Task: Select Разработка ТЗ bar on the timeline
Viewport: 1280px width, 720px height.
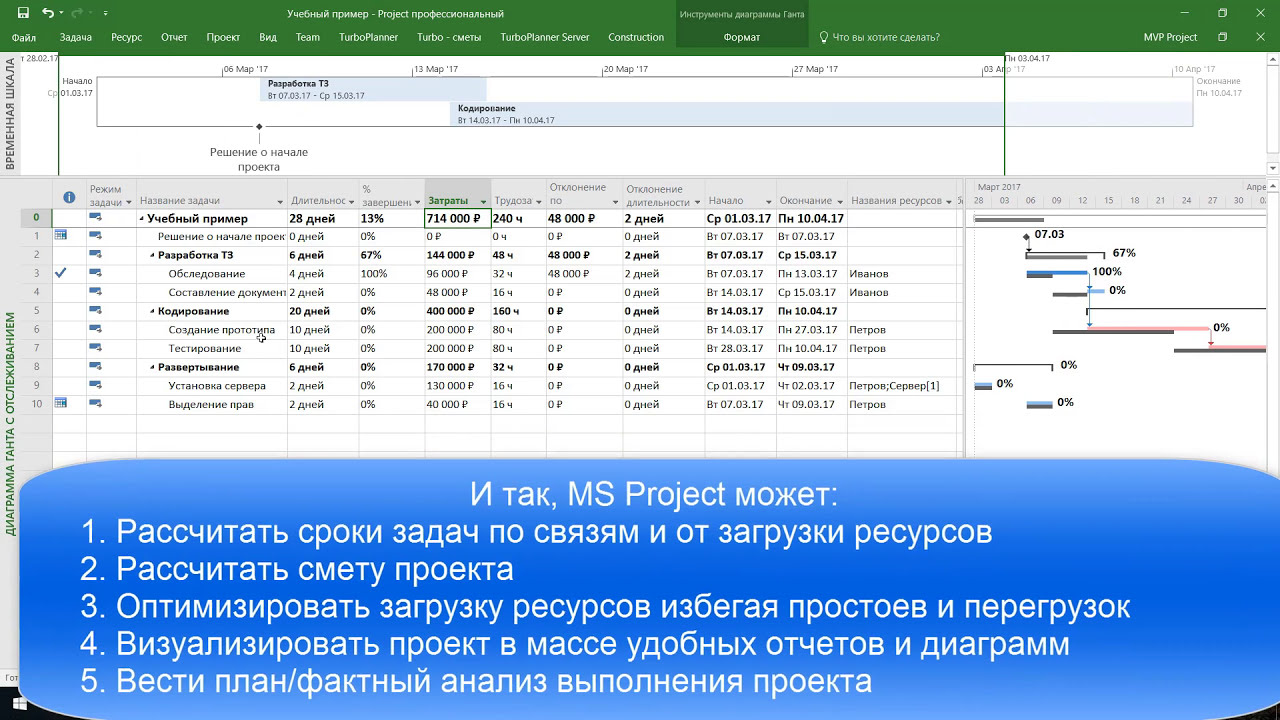Action: point(373,89)
